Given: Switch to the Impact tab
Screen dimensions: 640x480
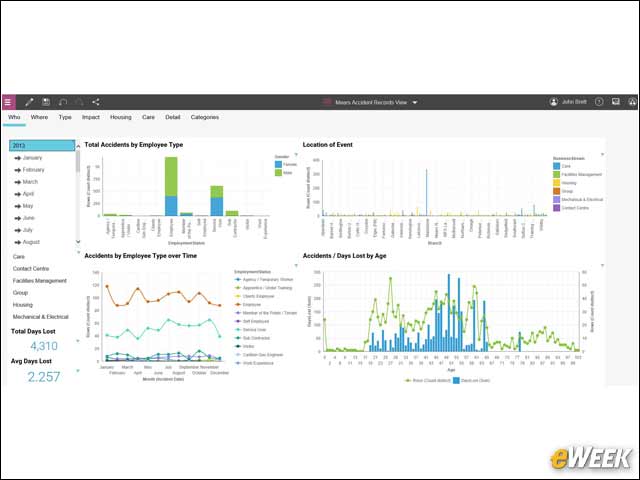Looking at the screenshot, I should point(91,117).
